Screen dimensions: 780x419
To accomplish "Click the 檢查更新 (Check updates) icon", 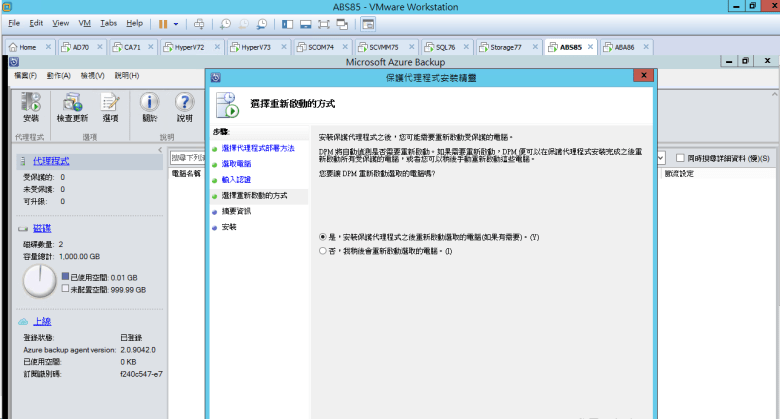I will click(x=72, y=105).
